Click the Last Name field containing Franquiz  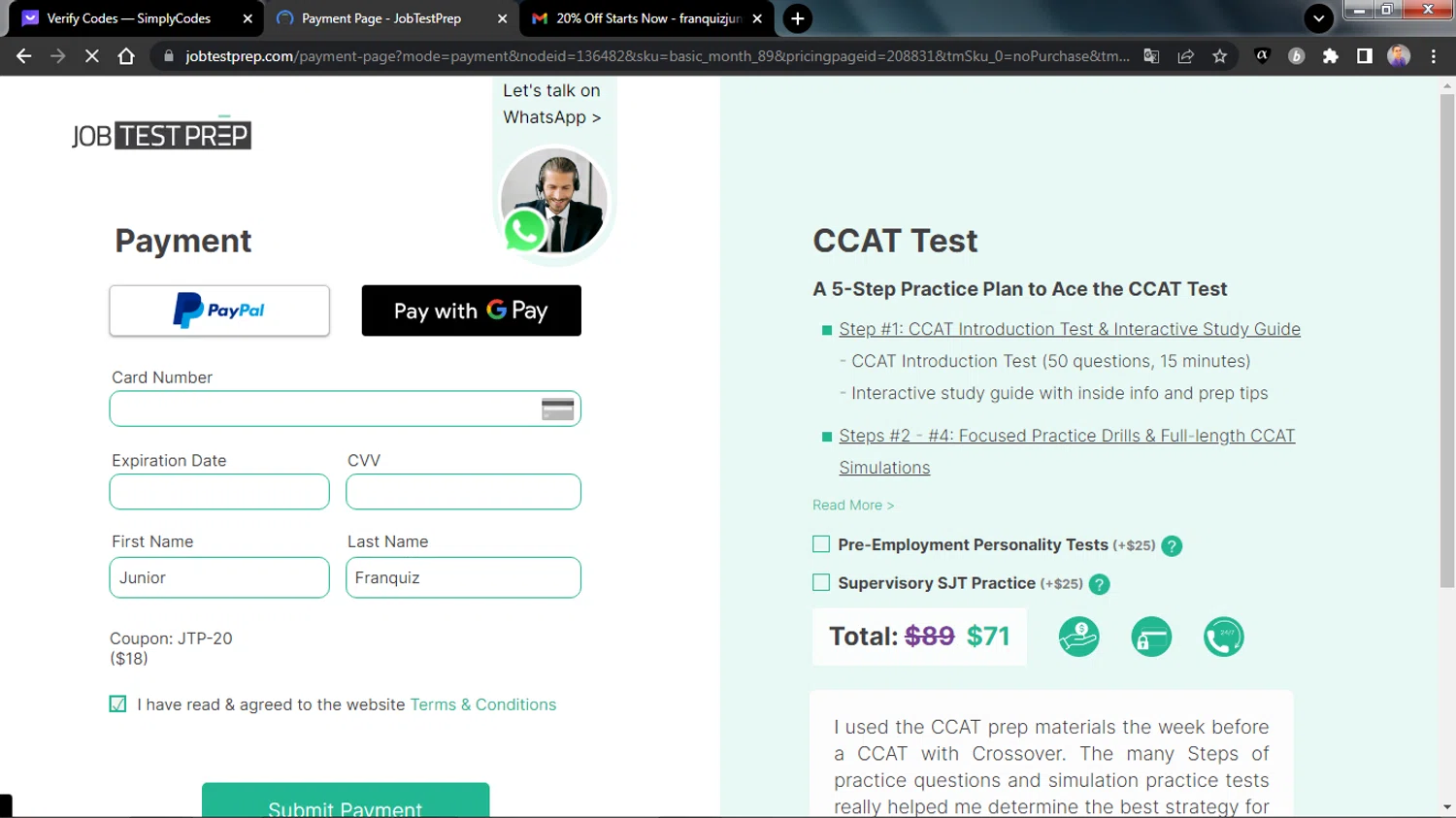click(463, 577)
